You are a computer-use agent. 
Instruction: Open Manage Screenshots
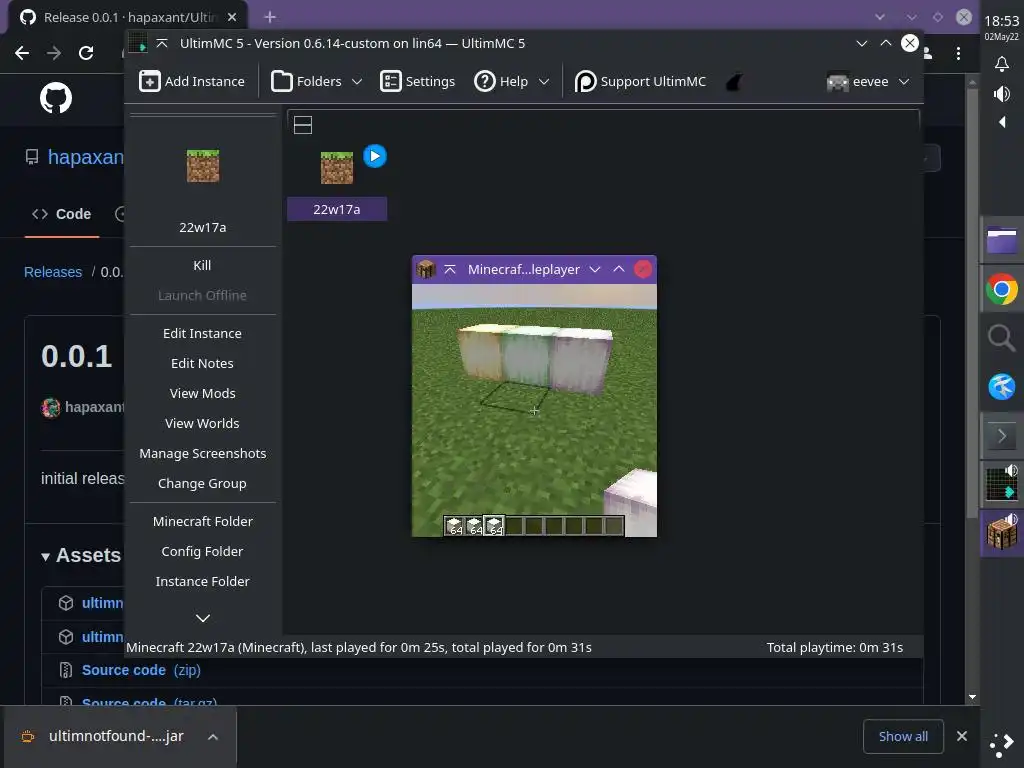click(202, 453)
